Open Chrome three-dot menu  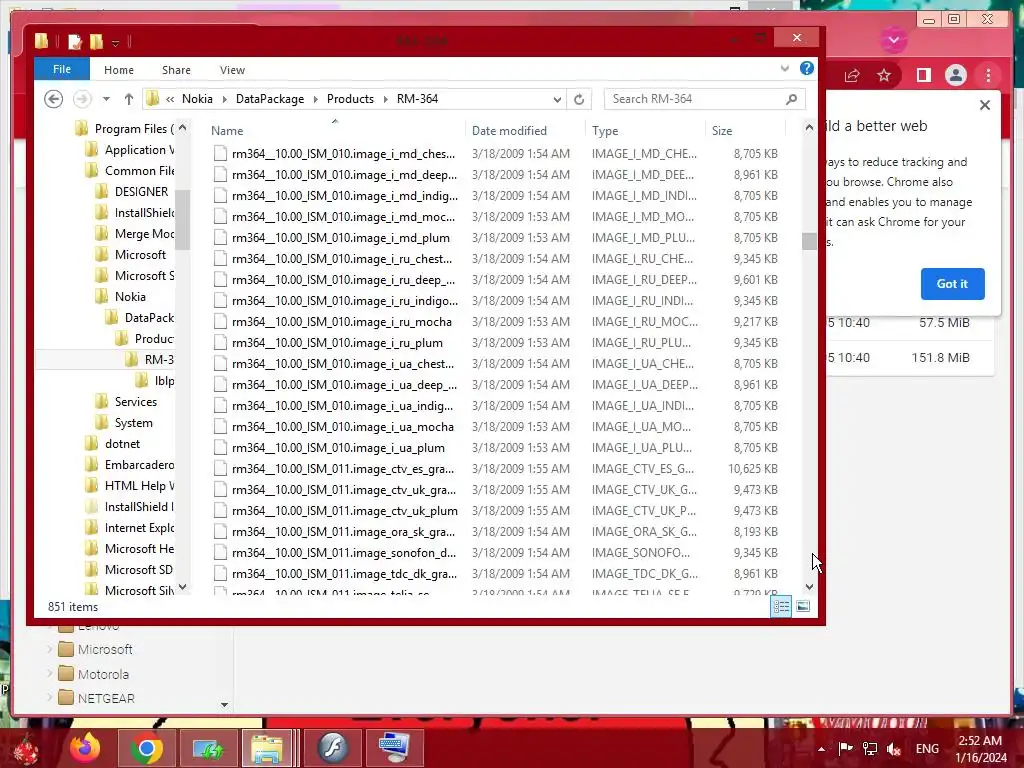point(988,75)
